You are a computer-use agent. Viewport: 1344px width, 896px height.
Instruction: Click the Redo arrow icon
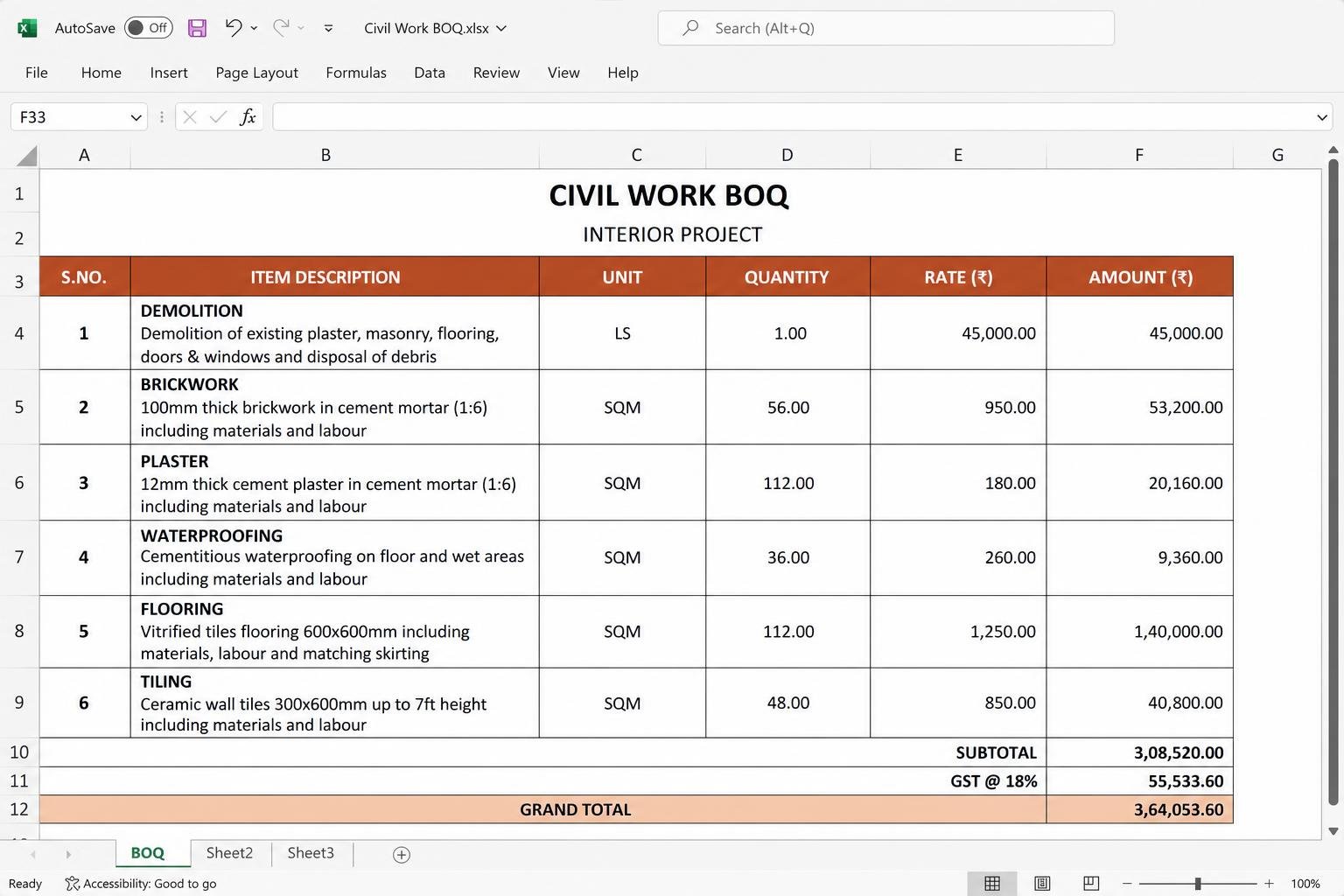pyautogui.click(x=281, y=28)
